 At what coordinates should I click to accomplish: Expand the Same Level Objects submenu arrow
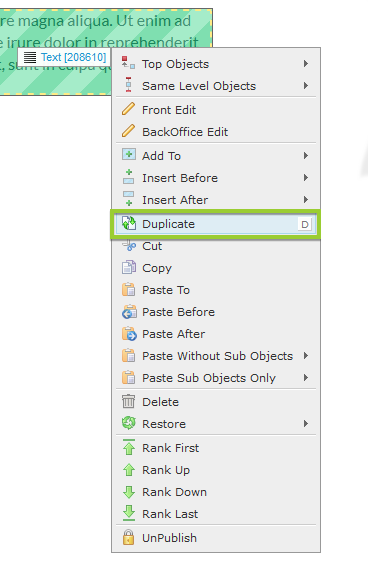[x=306, y=86]
